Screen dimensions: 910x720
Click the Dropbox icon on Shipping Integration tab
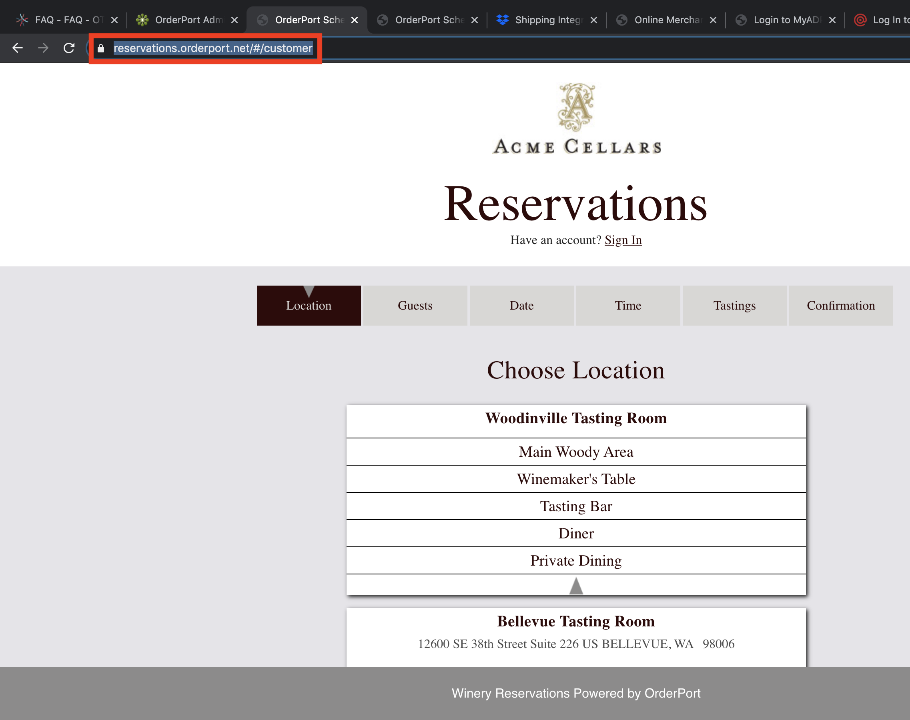(x=503, y=20)
